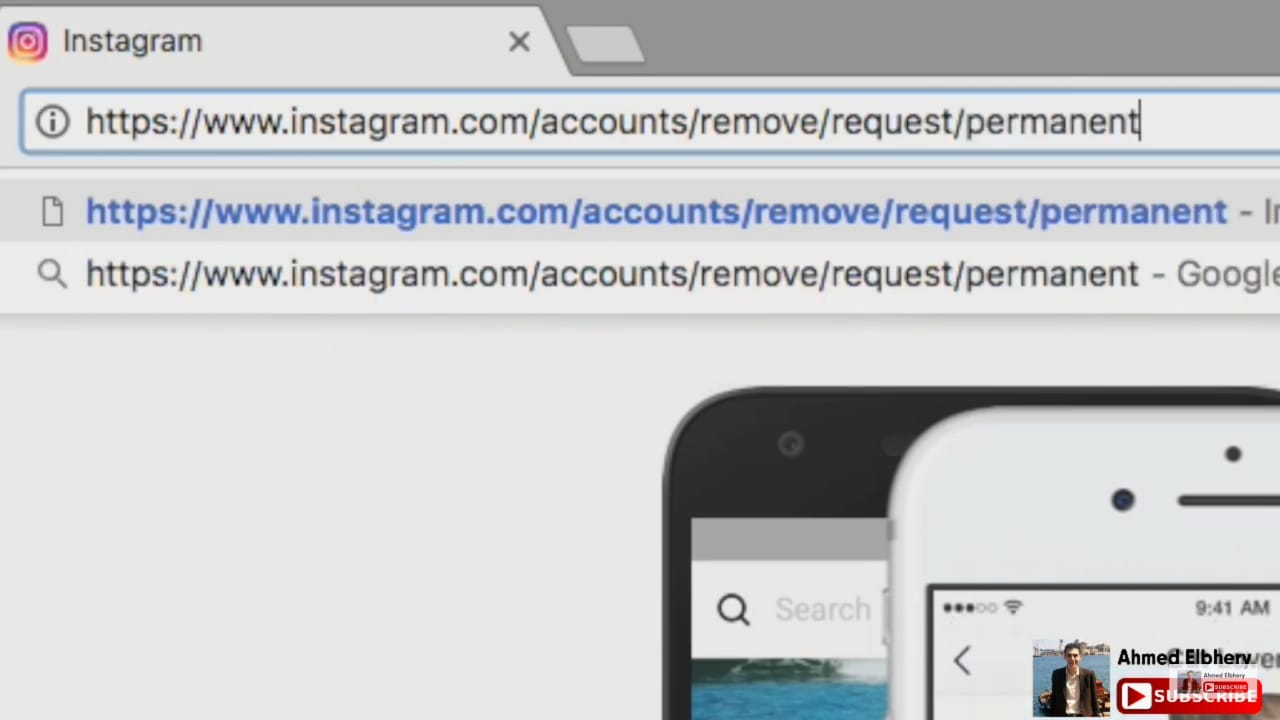The height and width of the screenshot is (720, 1280).
Task: Click the Wi-Fi signal icon on white phone
Action: coord(1013,607)
